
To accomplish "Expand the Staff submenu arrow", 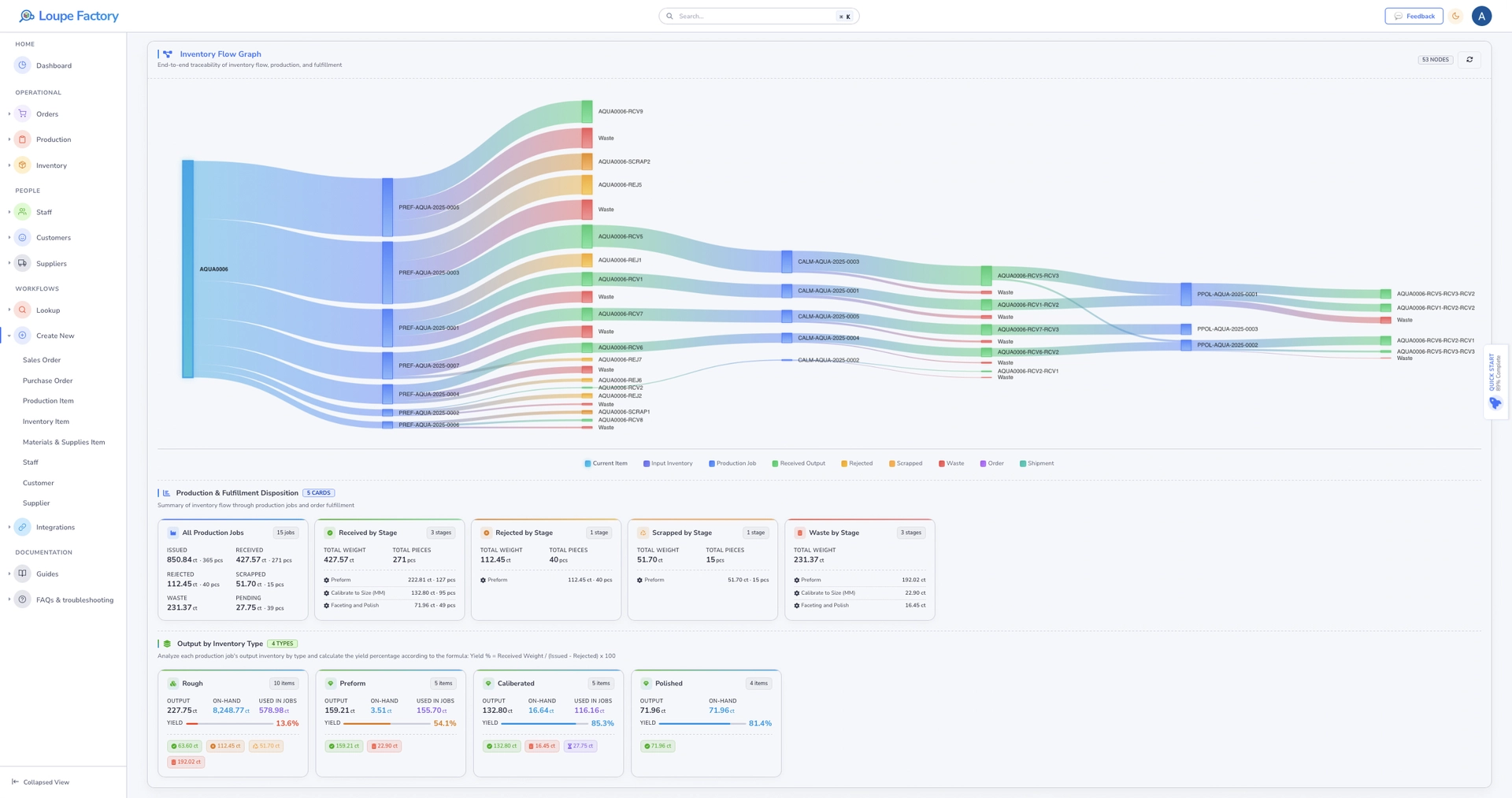I will 9,212.
